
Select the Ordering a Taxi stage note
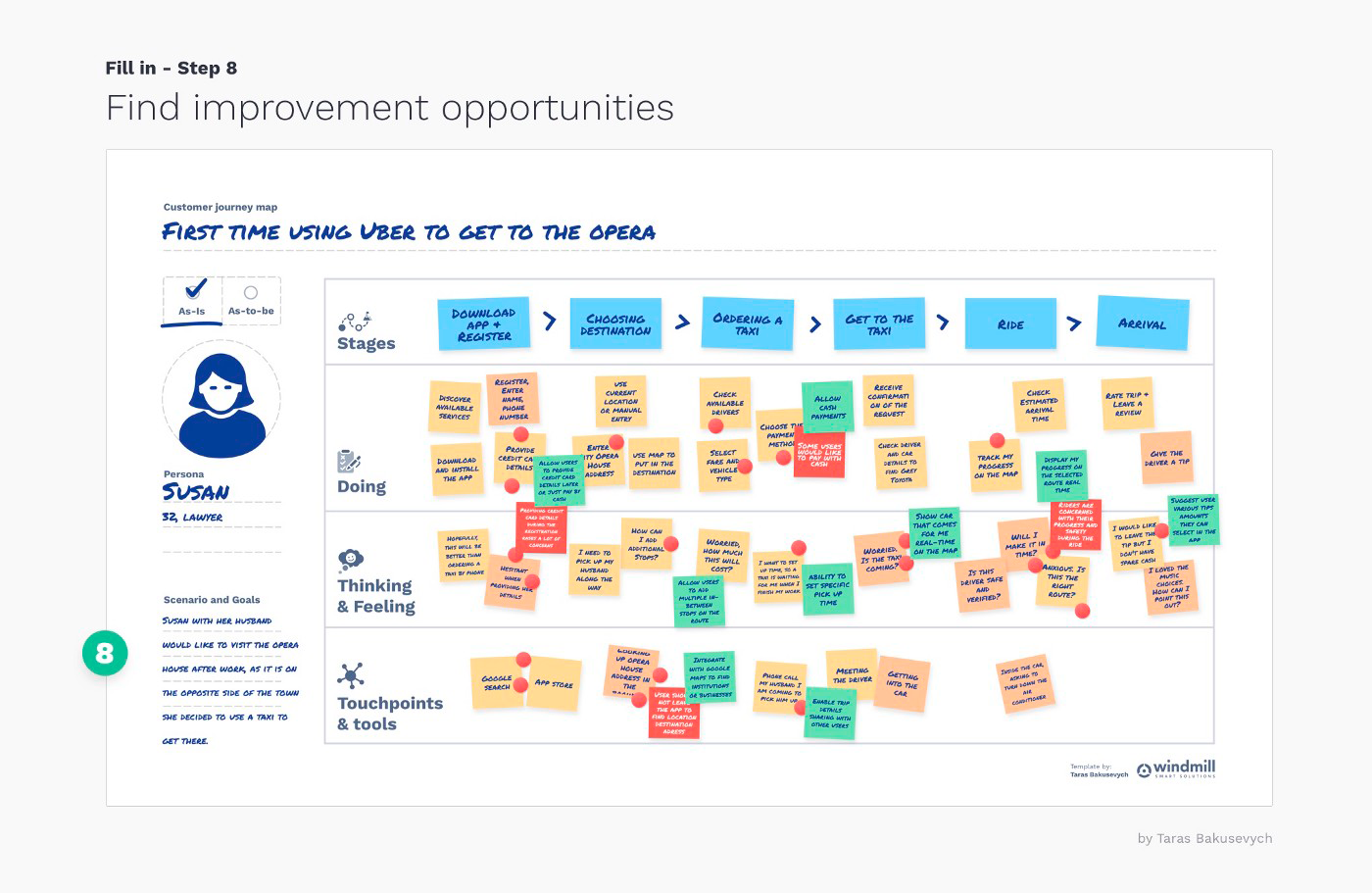tap(748, 323)
